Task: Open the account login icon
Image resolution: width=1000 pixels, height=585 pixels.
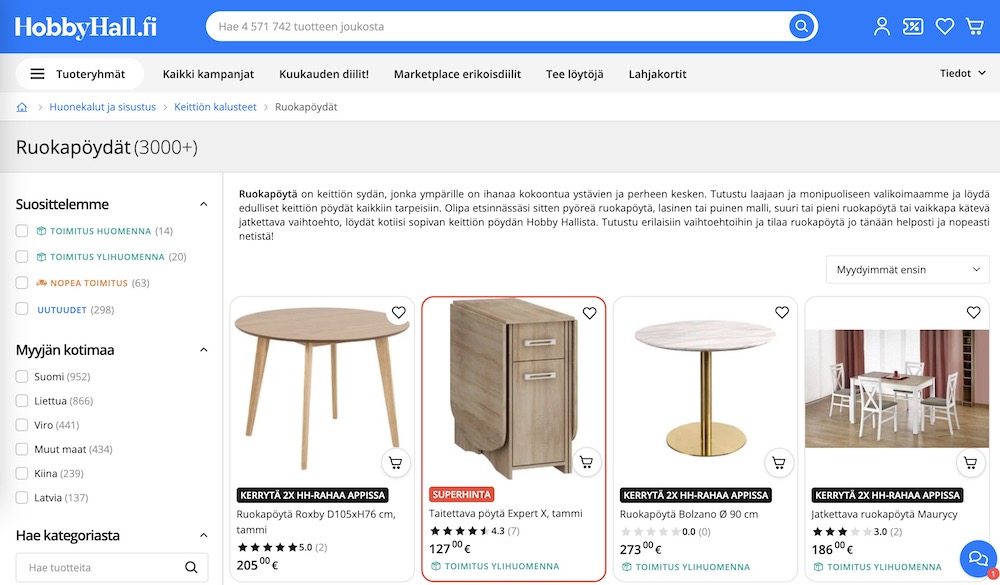Action: point(881,26)
